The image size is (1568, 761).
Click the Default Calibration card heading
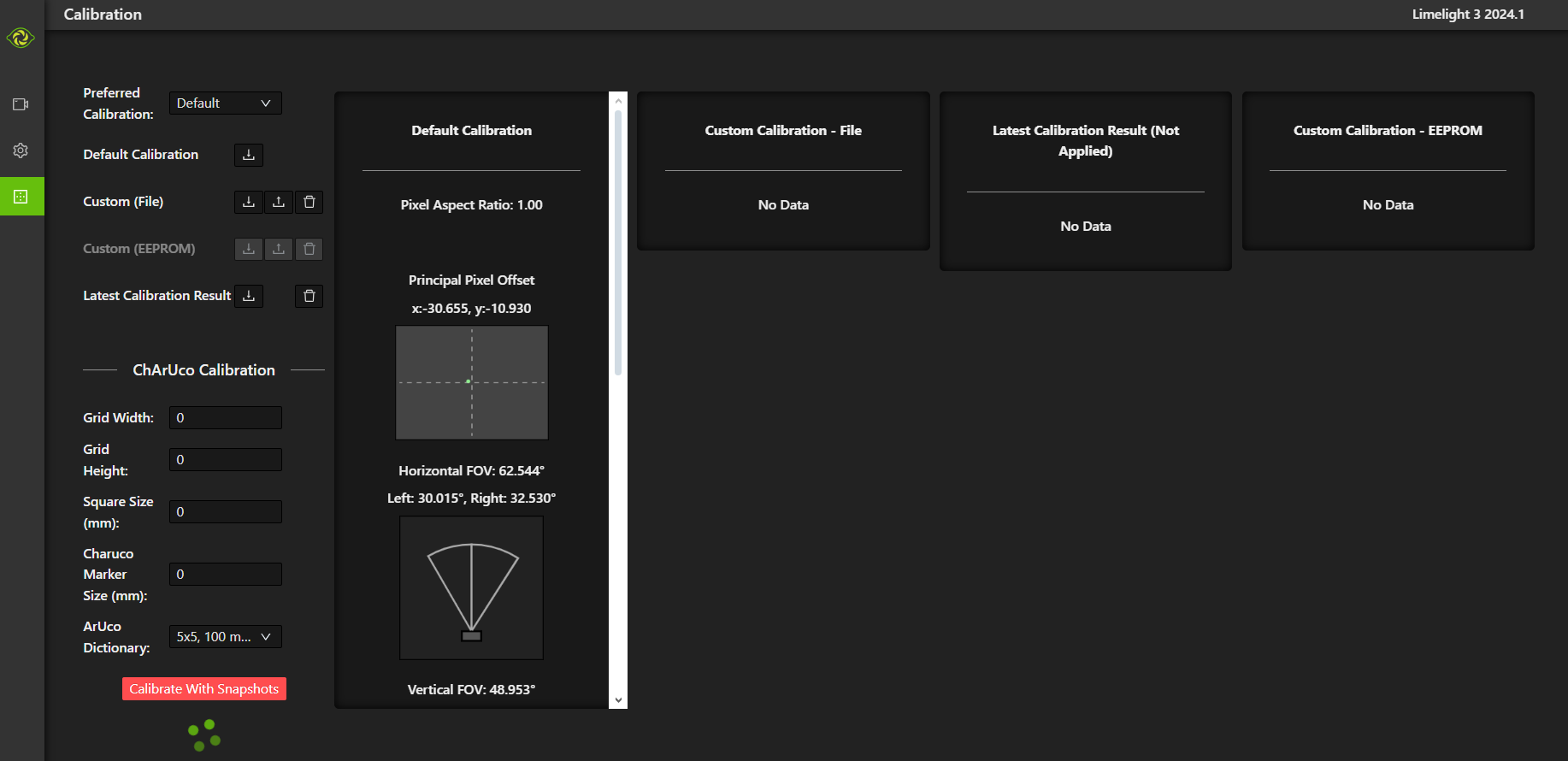[x=472, y=131]
